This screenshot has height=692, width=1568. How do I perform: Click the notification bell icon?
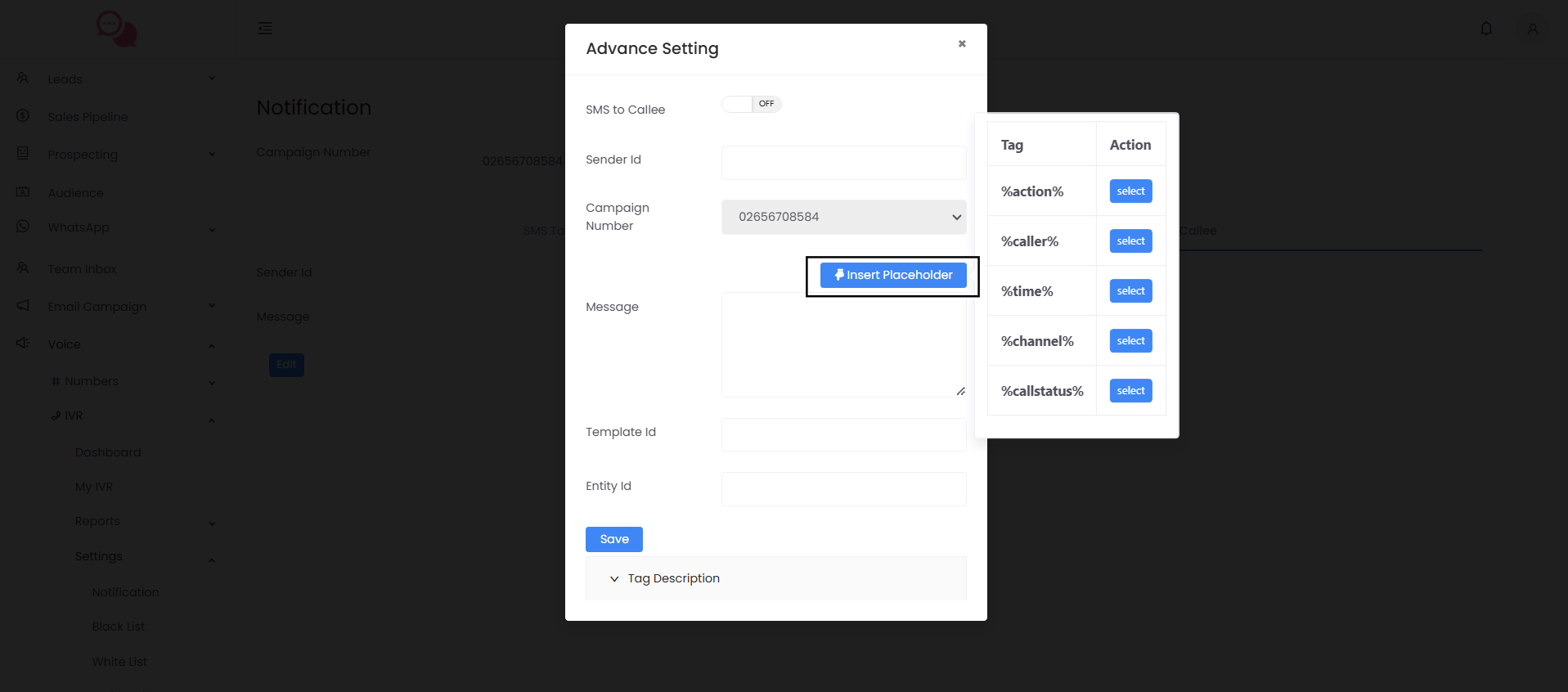tap(1485, 29)
